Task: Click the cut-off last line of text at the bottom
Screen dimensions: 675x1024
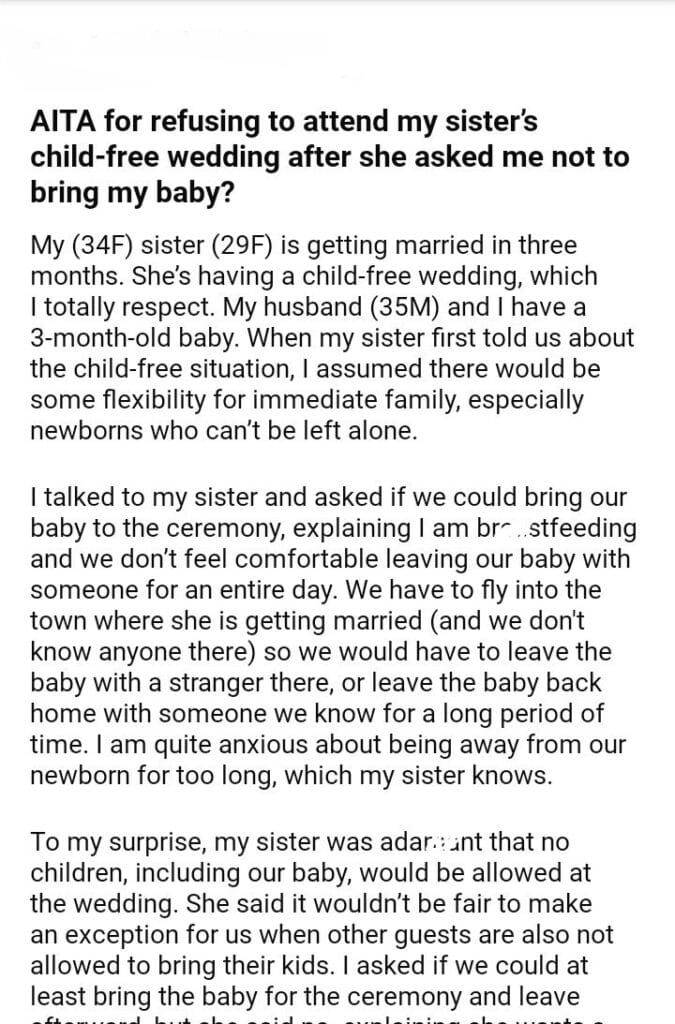Action: pyautogui.click(x=330, y=1017)
